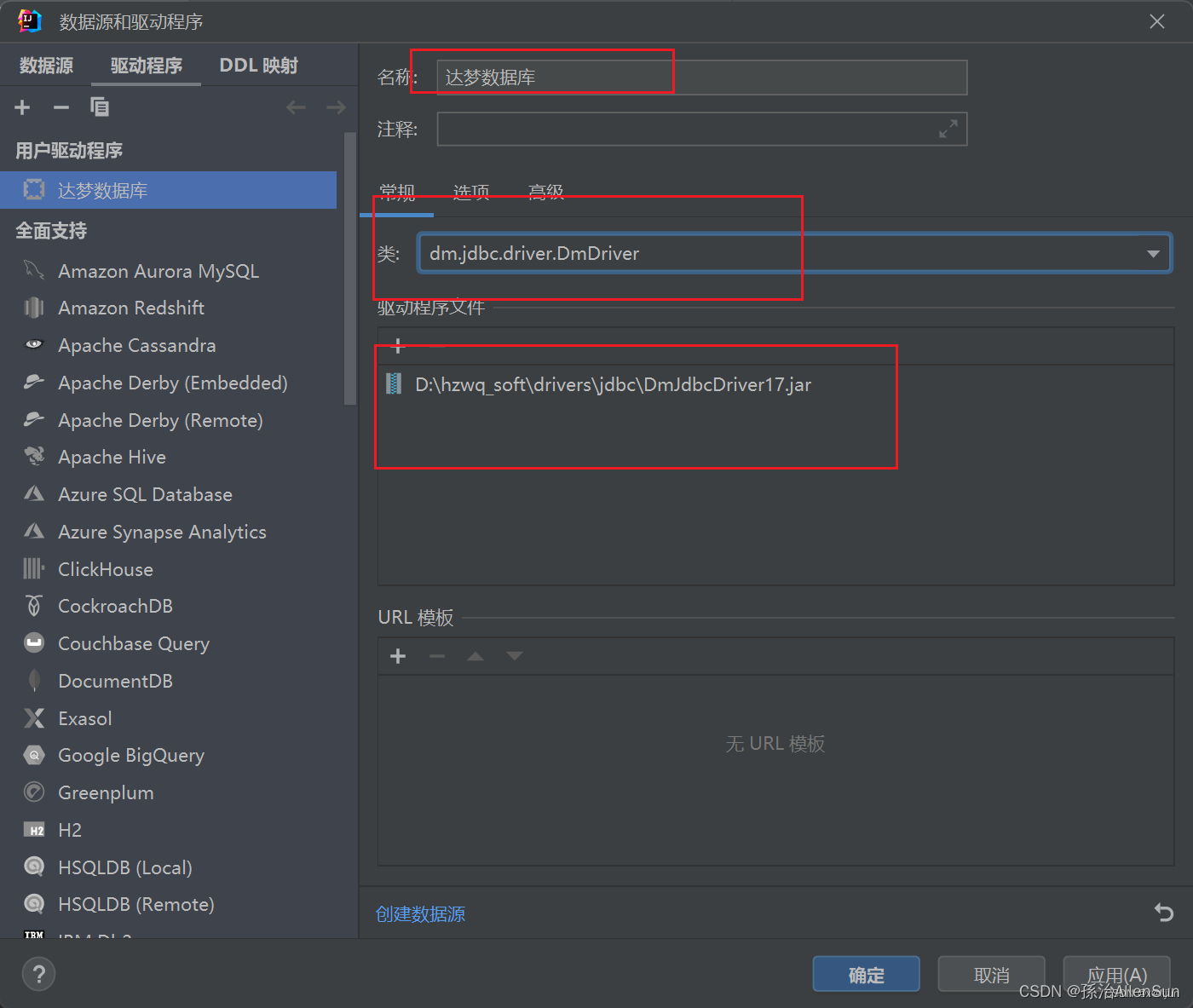The height and width of the screenshot is (1008, 1193).
Task: Open the 常规 settings tab
Action: click(397, 193)
